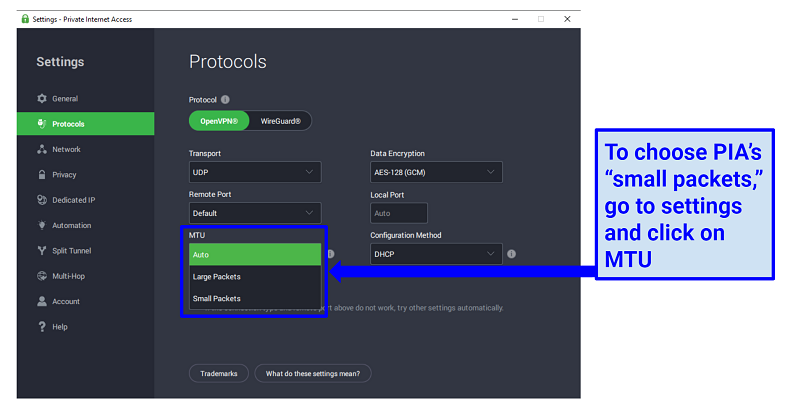The height and width of the screenshot is (420, 806).
Task: Open Network settings page
Action: [85, 149]
